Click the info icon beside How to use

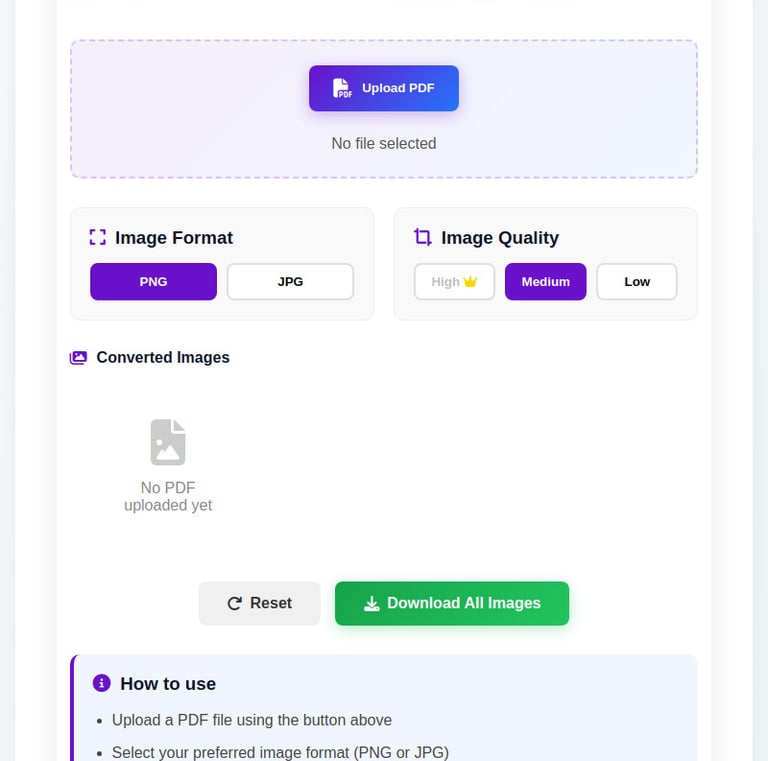click(x=101, y=683)
